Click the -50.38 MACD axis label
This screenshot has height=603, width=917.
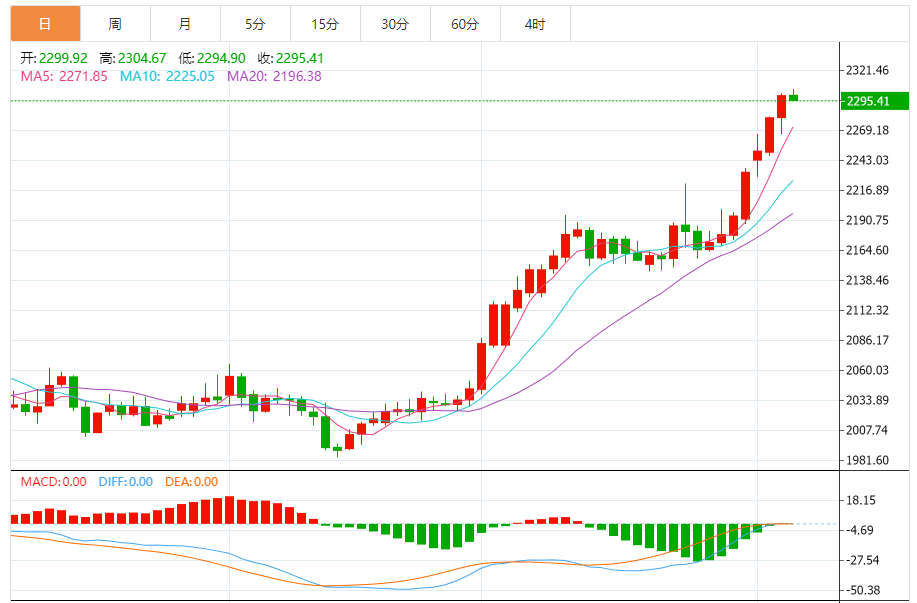pyautogui.click(x=863, y=590)
